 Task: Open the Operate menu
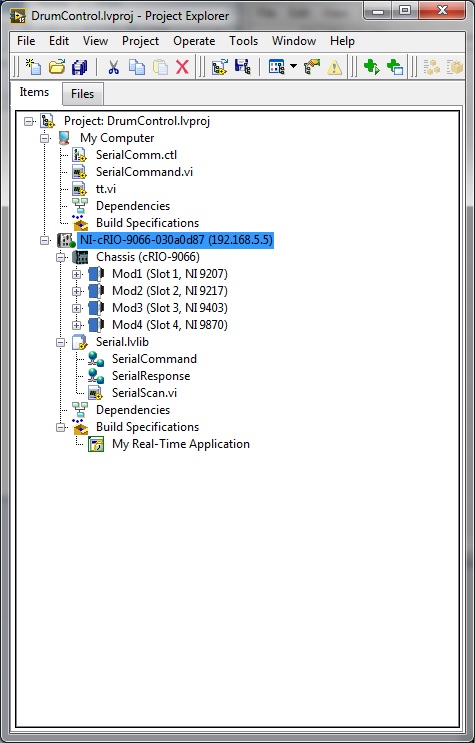coord(194,41)
